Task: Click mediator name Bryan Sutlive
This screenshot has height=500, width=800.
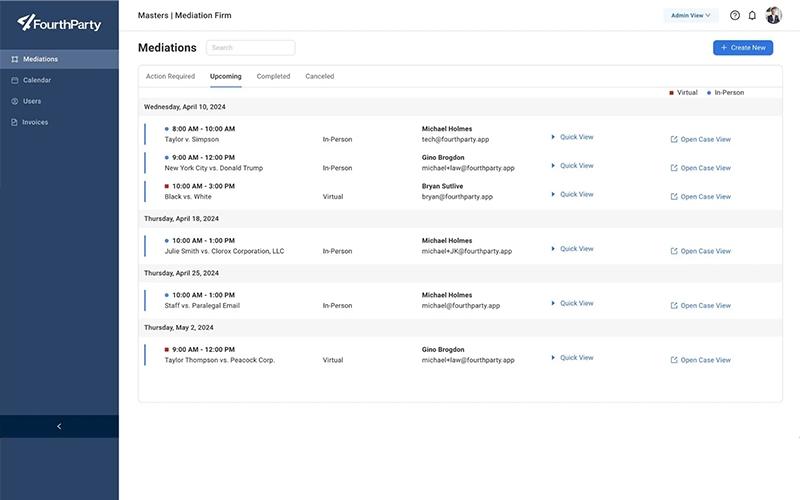Action: 442,186
